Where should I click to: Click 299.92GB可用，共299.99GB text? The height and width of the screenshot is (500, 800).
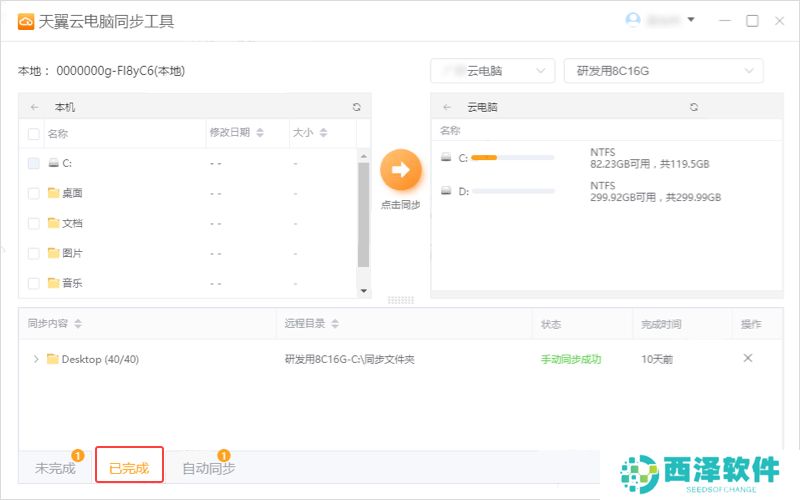point(656,197)
